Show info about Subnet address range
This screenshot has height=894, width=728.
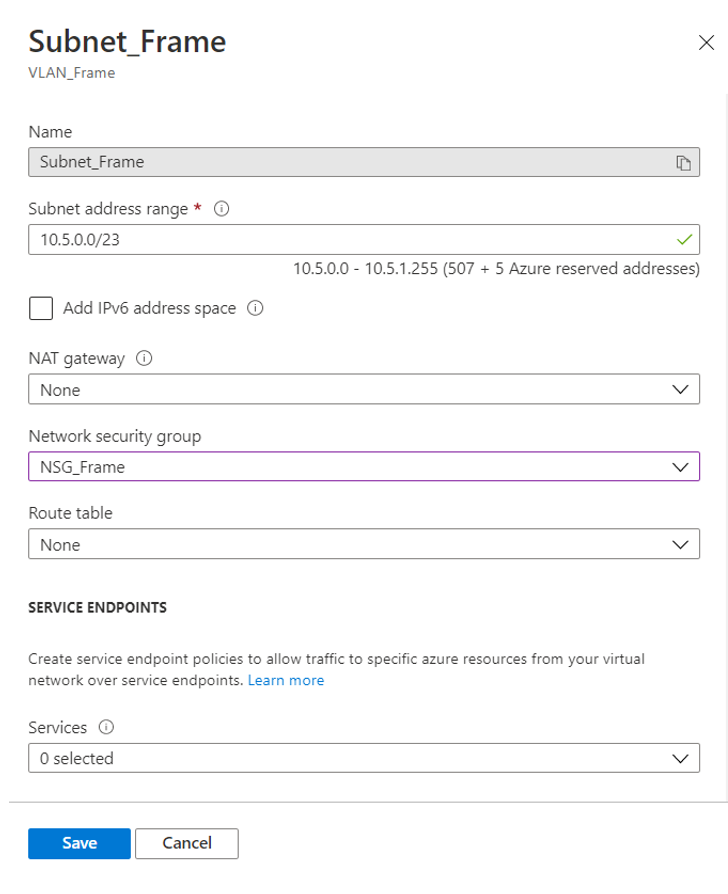222,210
